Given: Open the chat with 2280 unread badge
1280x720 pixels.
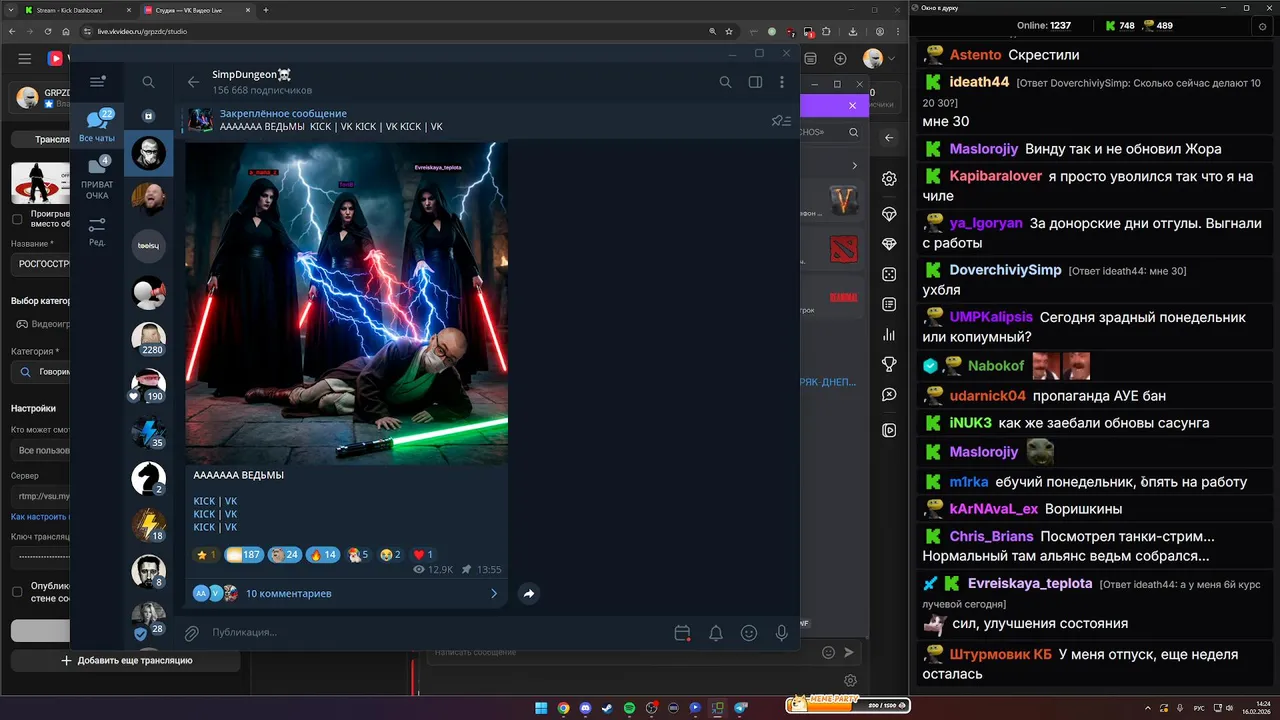Looking at the screenshot, I should [x=149, y=339].
